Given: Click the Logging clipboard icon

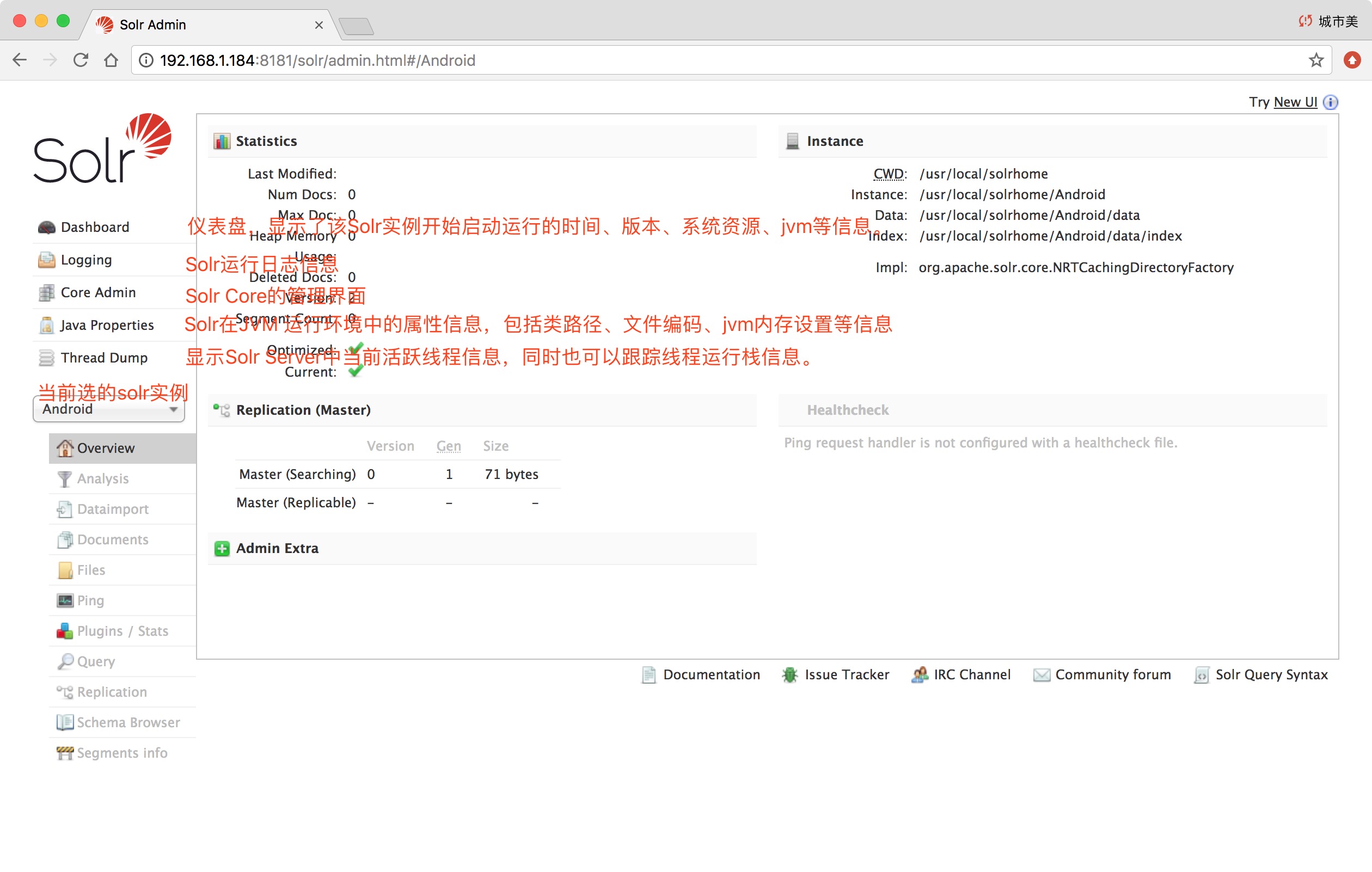Looking at the screenshot, I should pos(47,260).
